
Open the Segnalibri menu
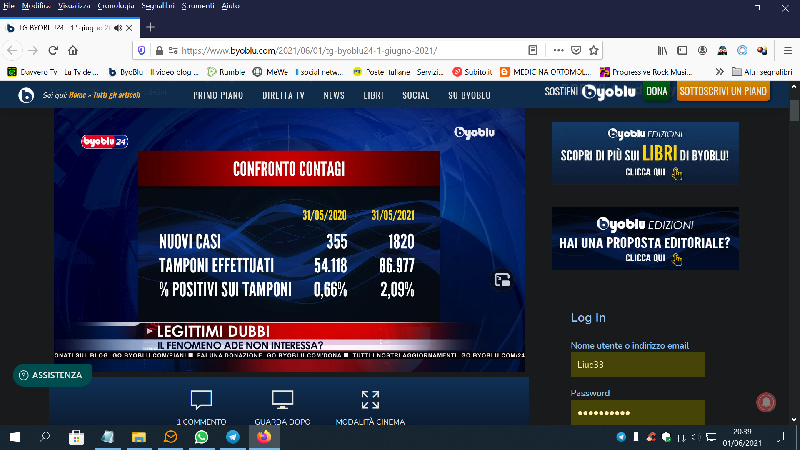pos(158,6)
